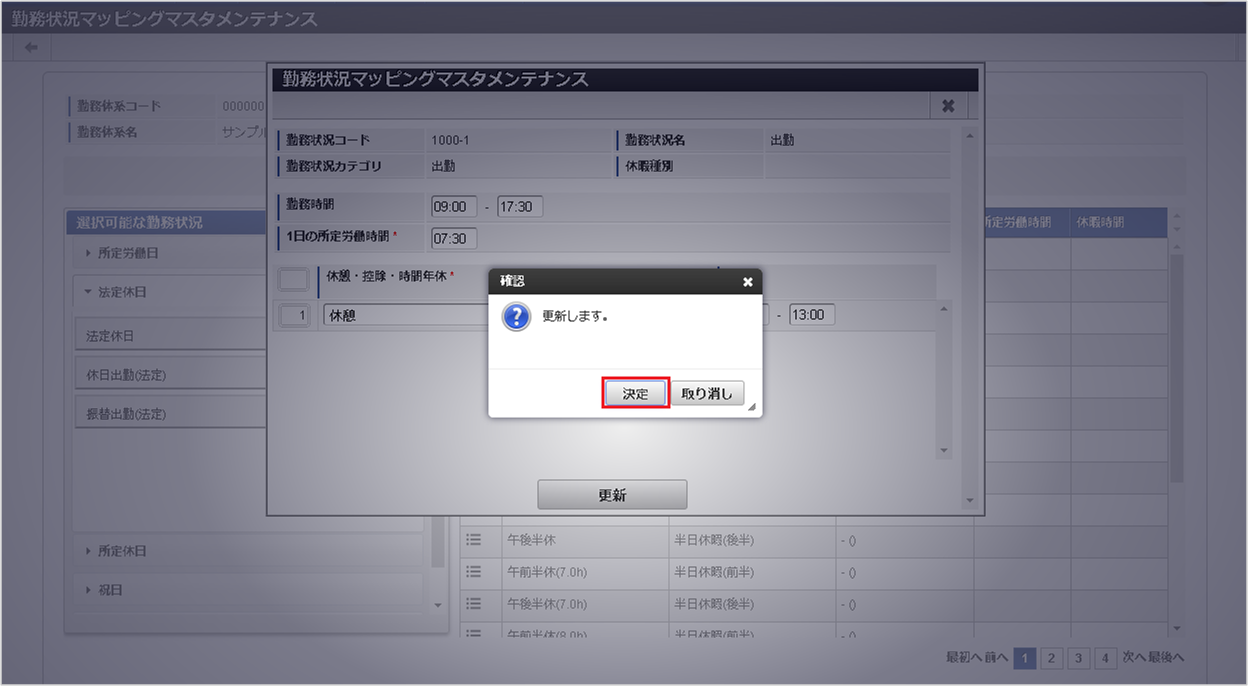The image size is (1248, 686).
Task: Click the blank add-row button beside 休憩・控除・時間年休
Action: [293, 278]
